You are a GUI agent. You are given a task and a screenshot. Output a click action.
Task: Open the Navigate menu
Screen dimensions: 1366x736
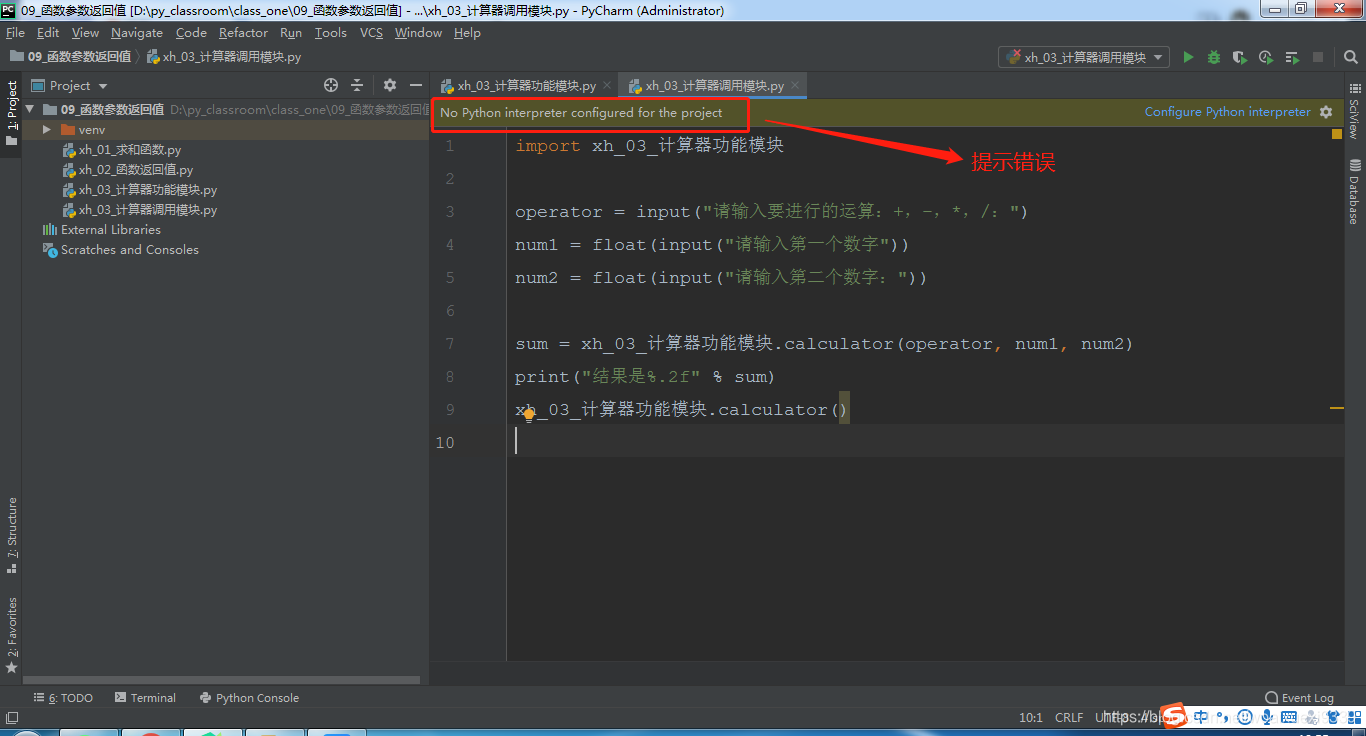pyautogui.click(x=136, y=32)
